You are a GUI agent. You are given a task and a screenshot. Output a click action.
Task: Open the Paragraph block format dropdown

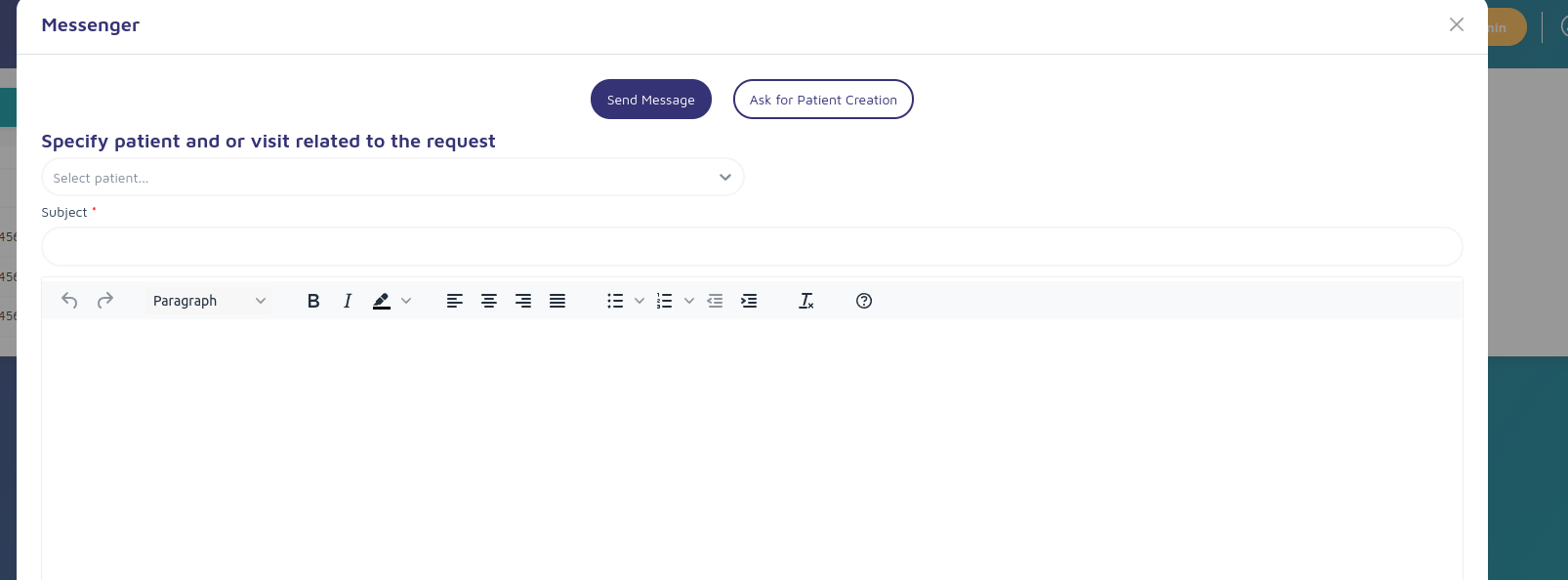point(209,301)
